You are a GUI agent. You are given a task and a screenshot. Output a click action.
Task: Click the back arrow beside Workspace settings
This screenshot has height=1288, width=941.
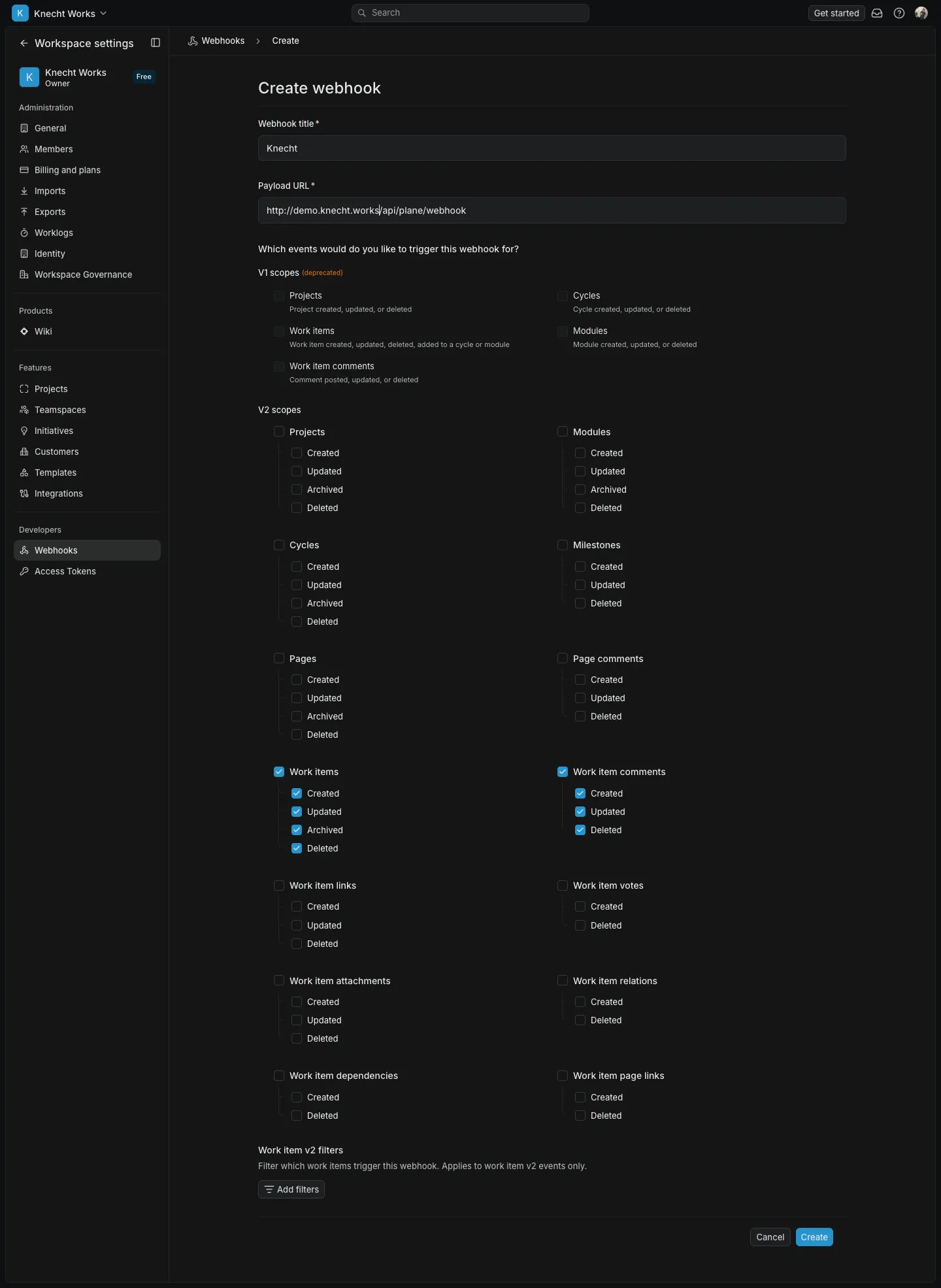(24, 43)
